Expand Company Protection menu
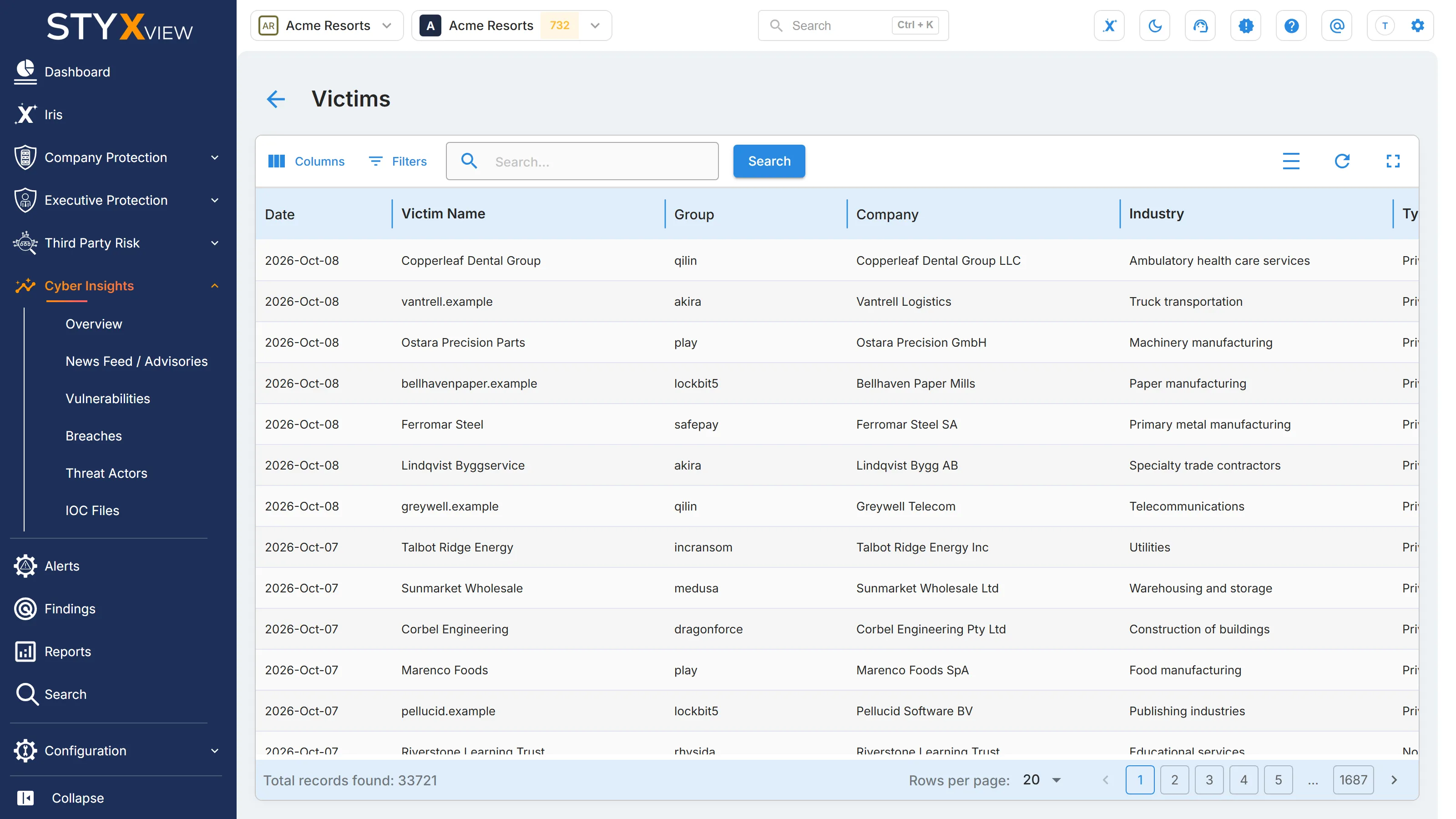 point(117,158)
